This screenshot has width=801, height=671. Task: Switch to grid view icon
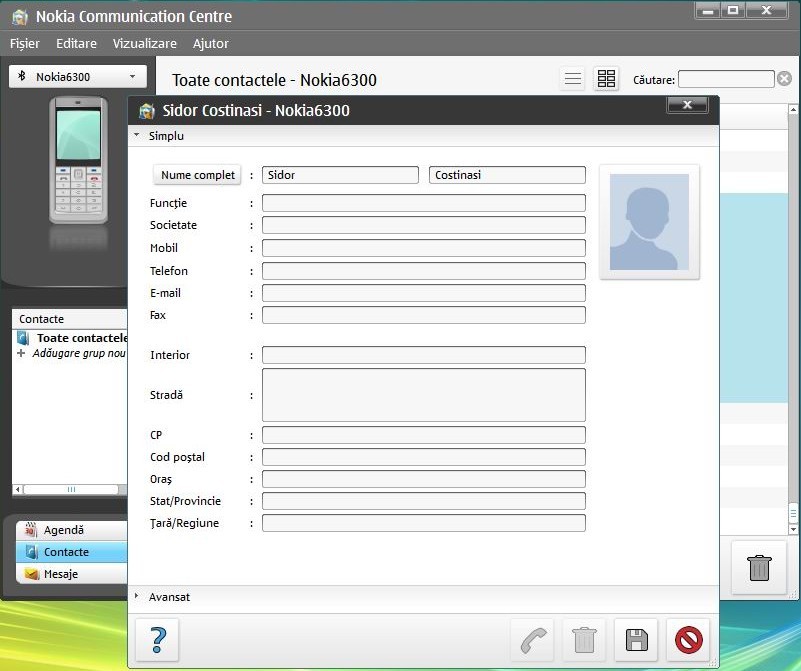[606, 79]
